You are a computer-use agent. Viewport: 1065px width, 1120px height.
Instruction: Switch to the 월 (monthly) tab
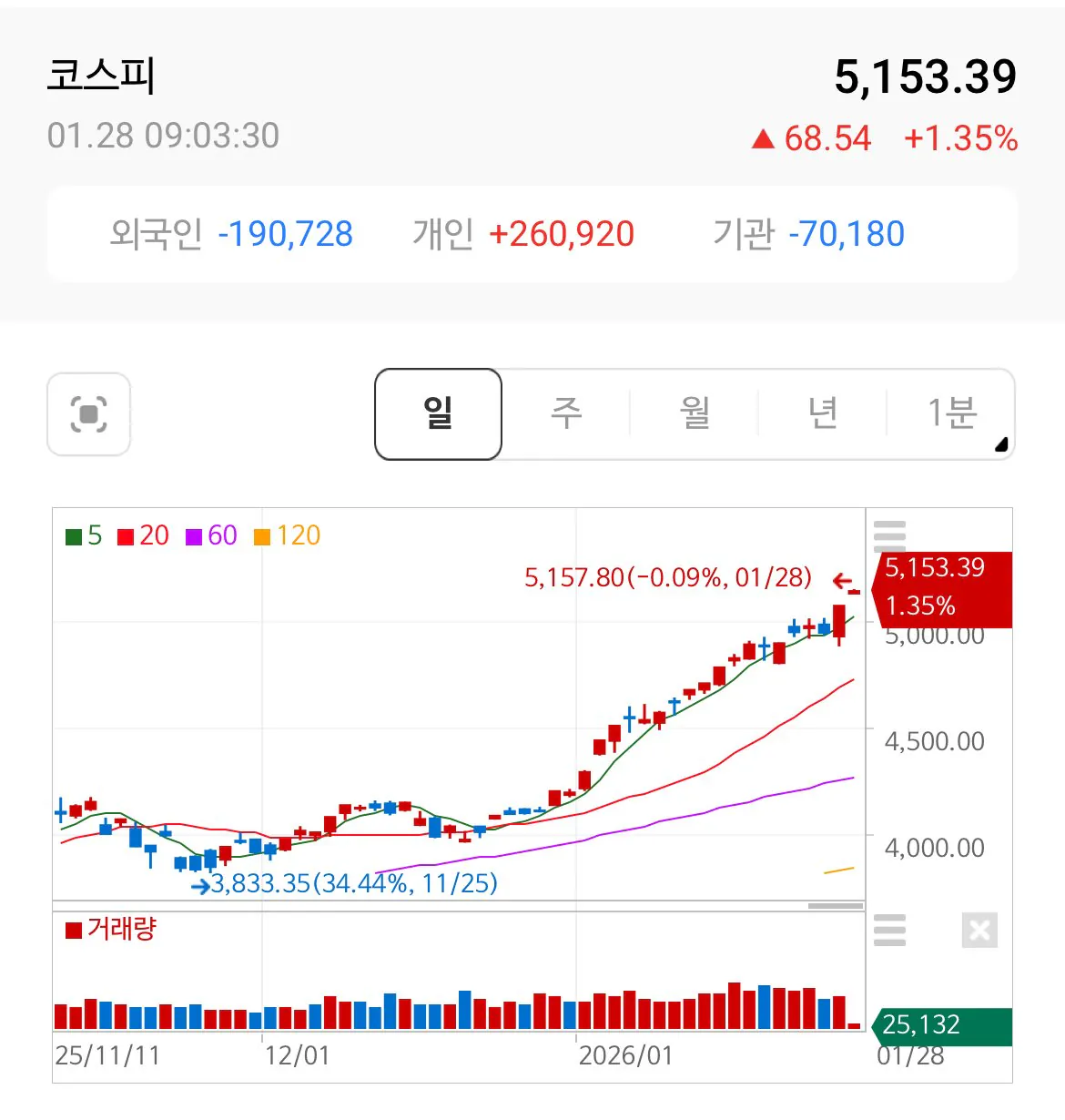pos(695,414)
